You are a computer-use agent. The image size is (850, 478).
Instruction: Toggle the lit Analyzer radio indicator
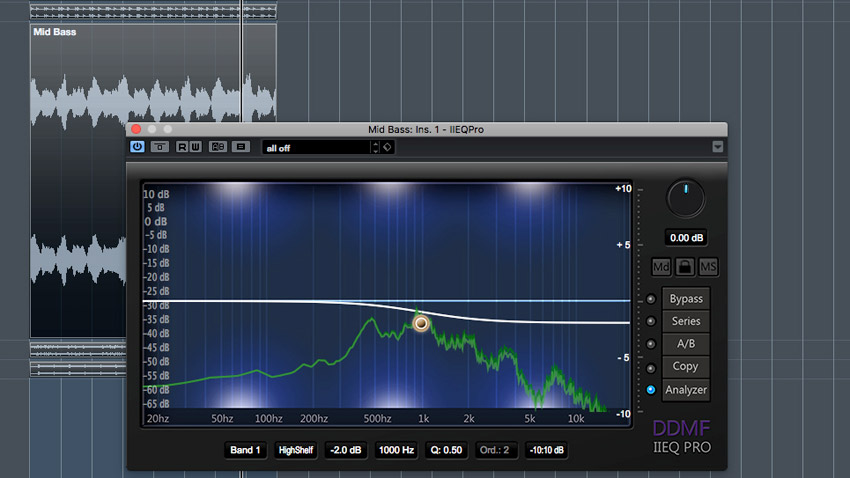[651, 390]
